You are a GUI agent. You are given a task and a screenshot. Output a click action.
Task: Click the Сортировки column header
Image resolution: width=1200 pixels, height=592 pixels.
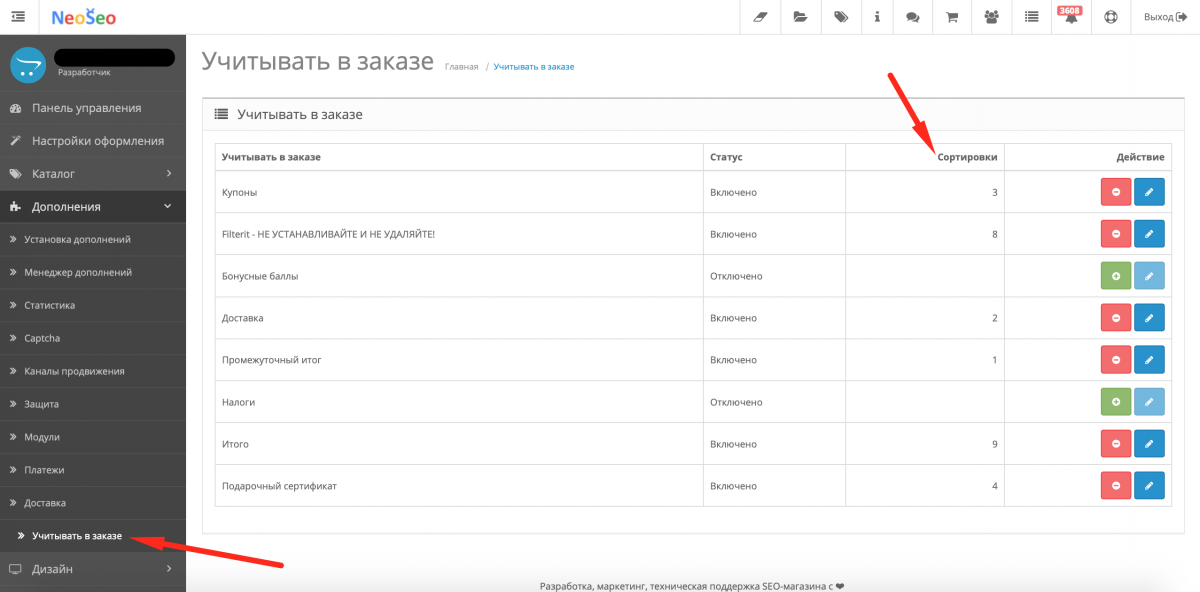(967, 157)
